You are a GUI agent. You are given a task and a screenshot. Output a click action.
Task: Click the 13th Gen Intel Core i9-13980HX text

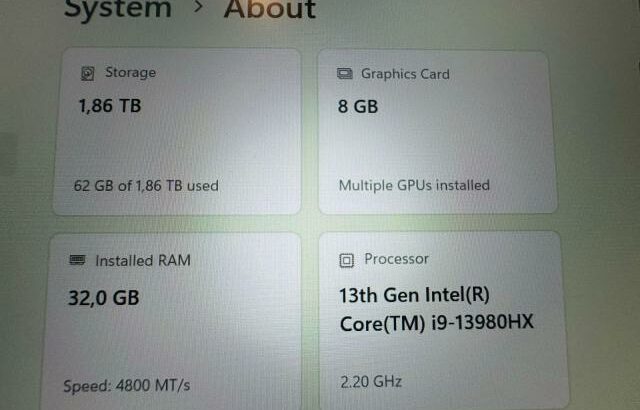point(436,309)
